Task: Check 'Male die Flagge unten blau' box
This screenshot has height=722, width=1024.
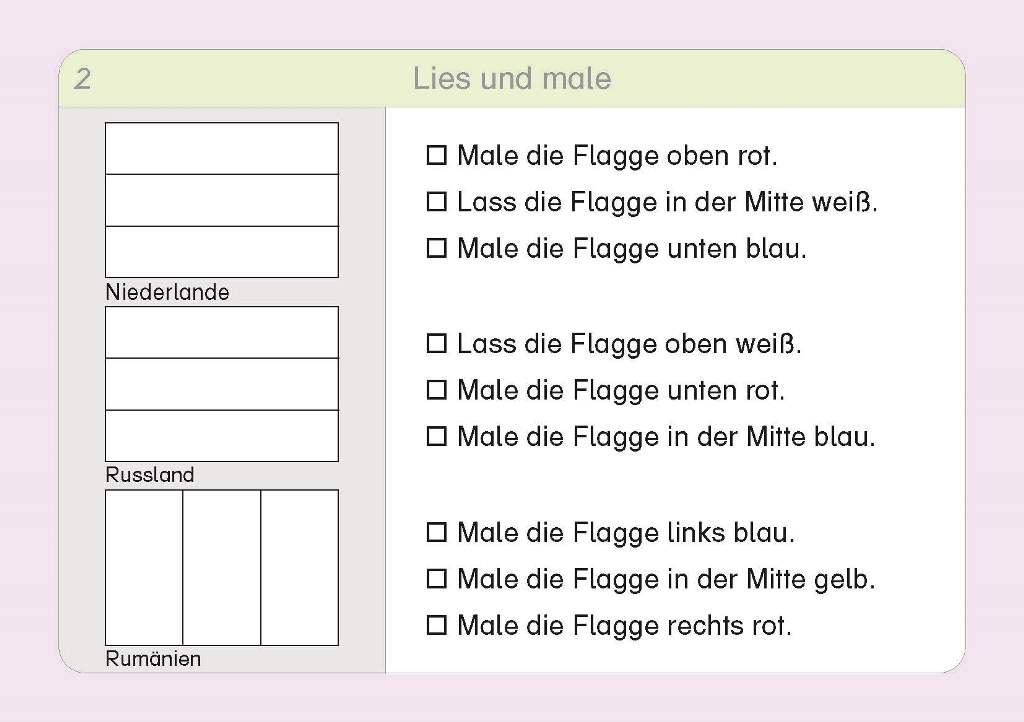Action: 436,248
